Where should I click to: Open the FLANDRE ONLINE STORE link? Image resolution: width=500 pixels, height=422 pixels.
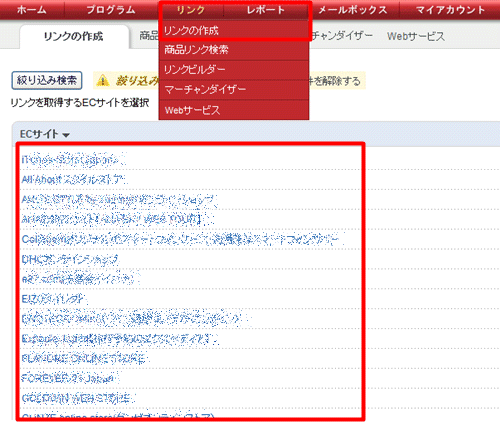tap(84, 358)
